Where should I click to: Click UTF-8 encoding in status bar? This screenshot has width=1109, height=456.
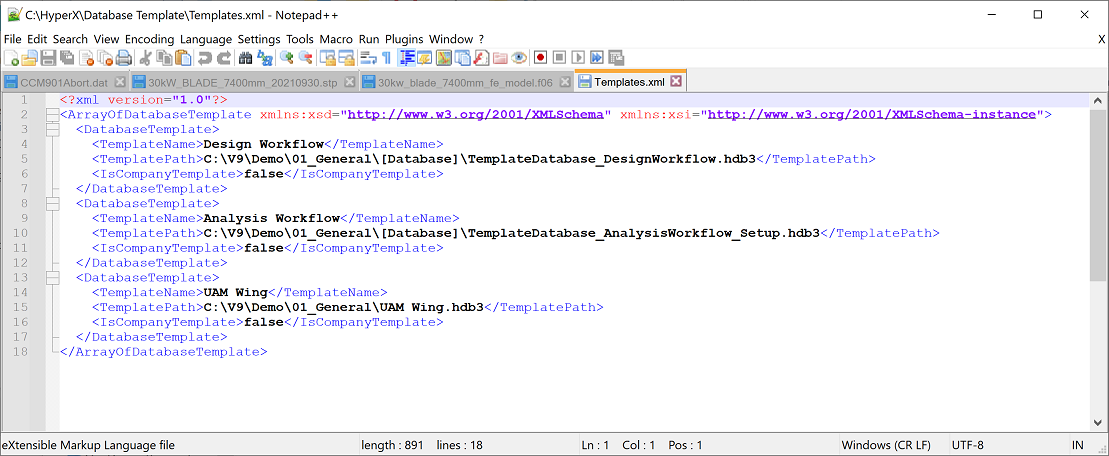click(968, 445)
